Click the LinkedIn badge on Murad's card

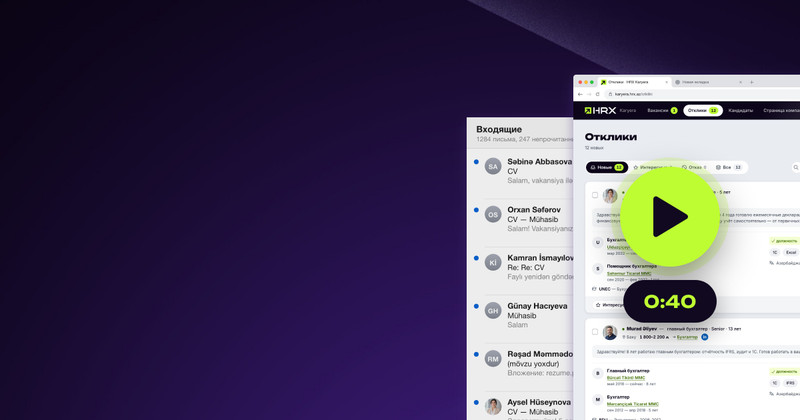click(x=705, y=337)
